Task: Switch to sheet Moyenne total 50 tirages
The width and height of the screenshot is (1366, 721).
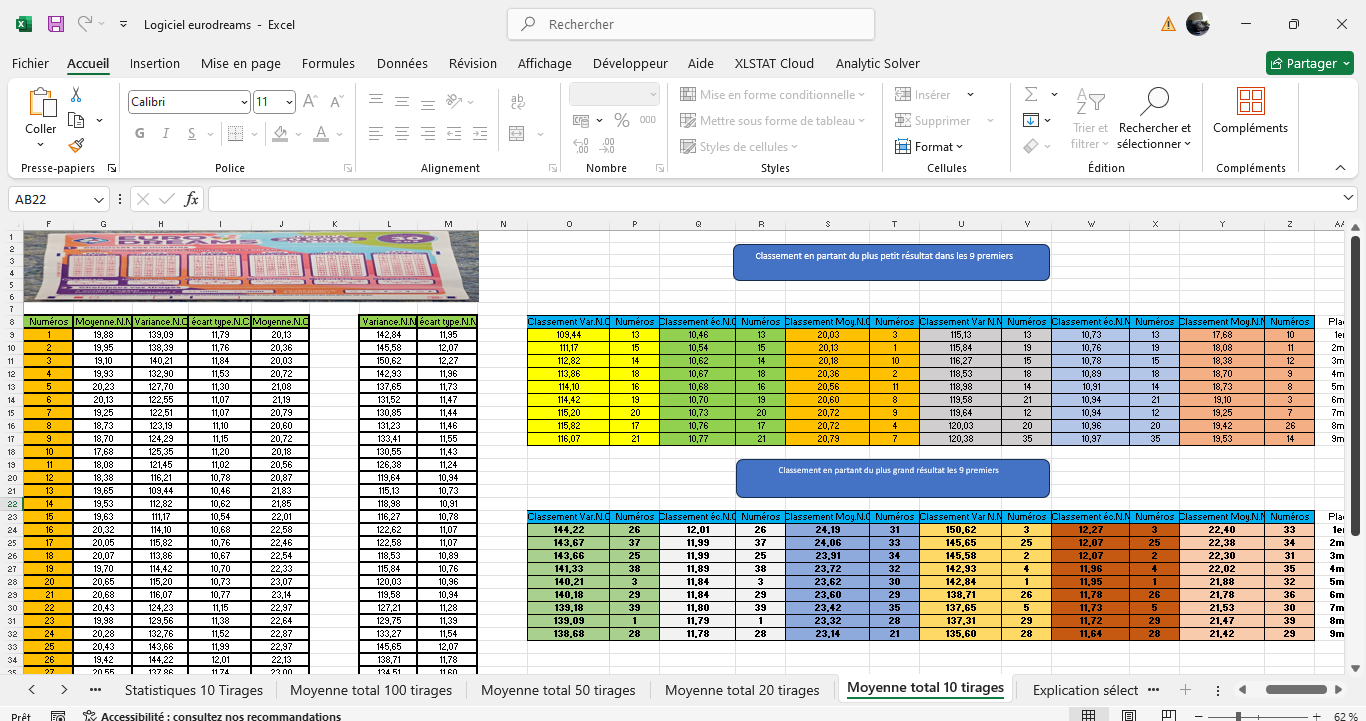Action: pos(558,689)
